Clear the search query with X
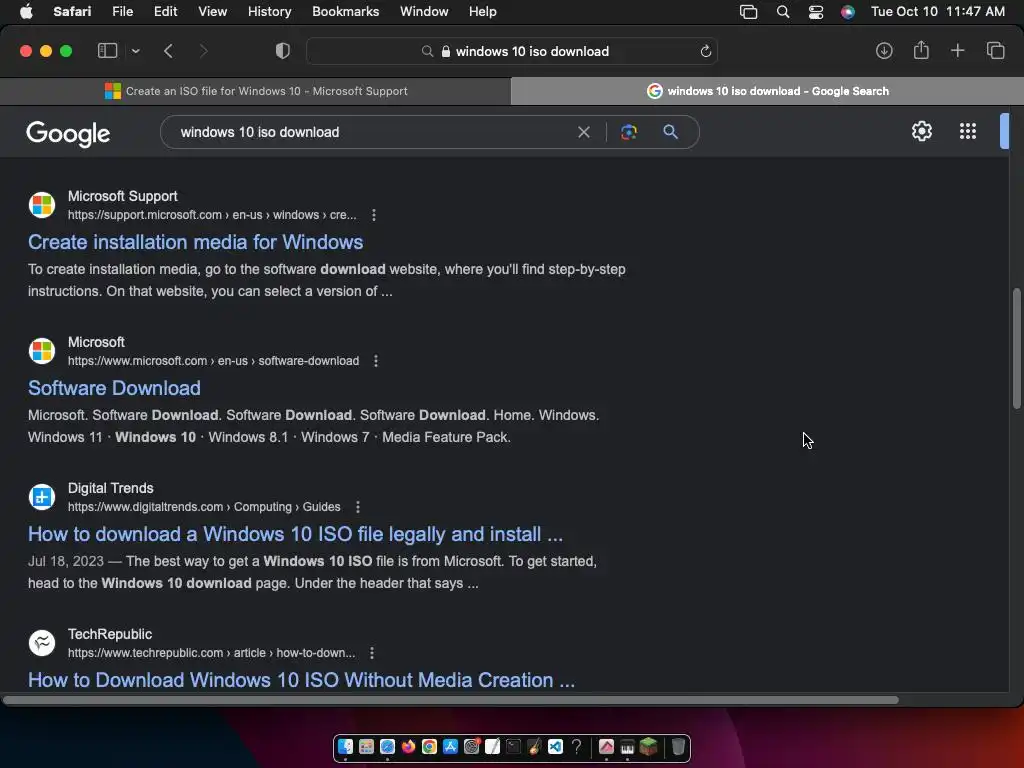The width and height of the screenshot is (1024, 768). [584, 133]
